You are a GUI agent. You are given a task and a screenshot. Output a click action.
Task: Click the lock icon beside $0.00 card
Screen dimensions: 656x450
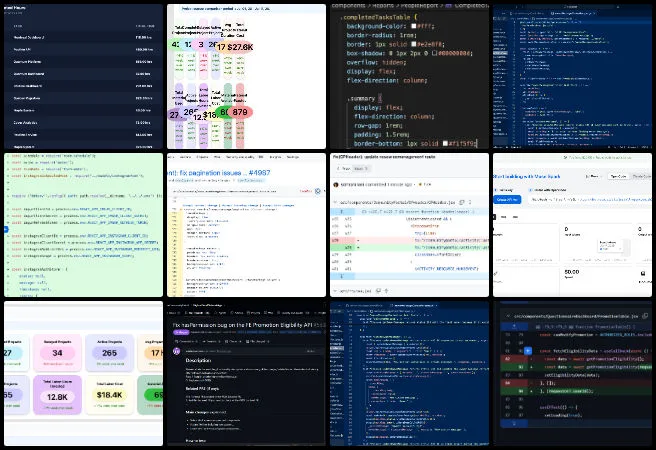coord(643,274)
